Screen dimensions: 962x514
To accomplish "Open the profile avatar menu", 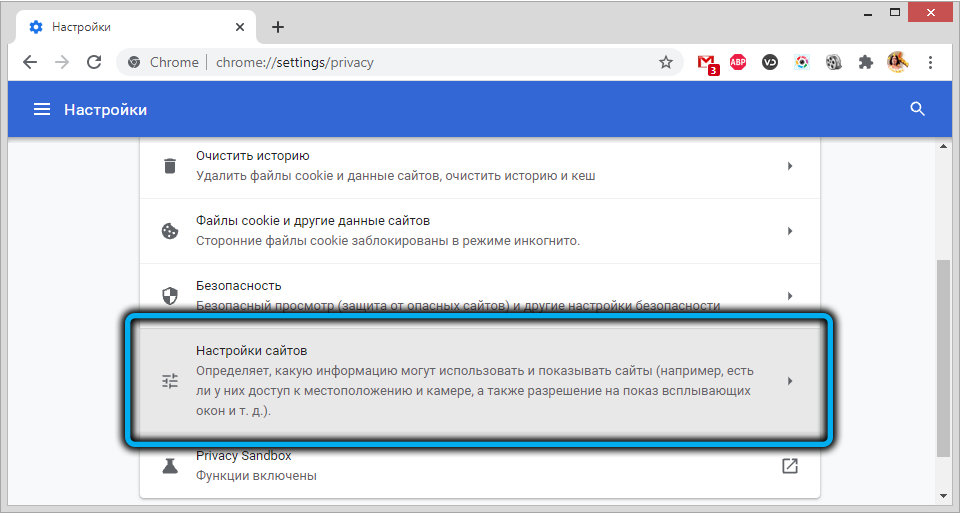I will pos(897,62).
